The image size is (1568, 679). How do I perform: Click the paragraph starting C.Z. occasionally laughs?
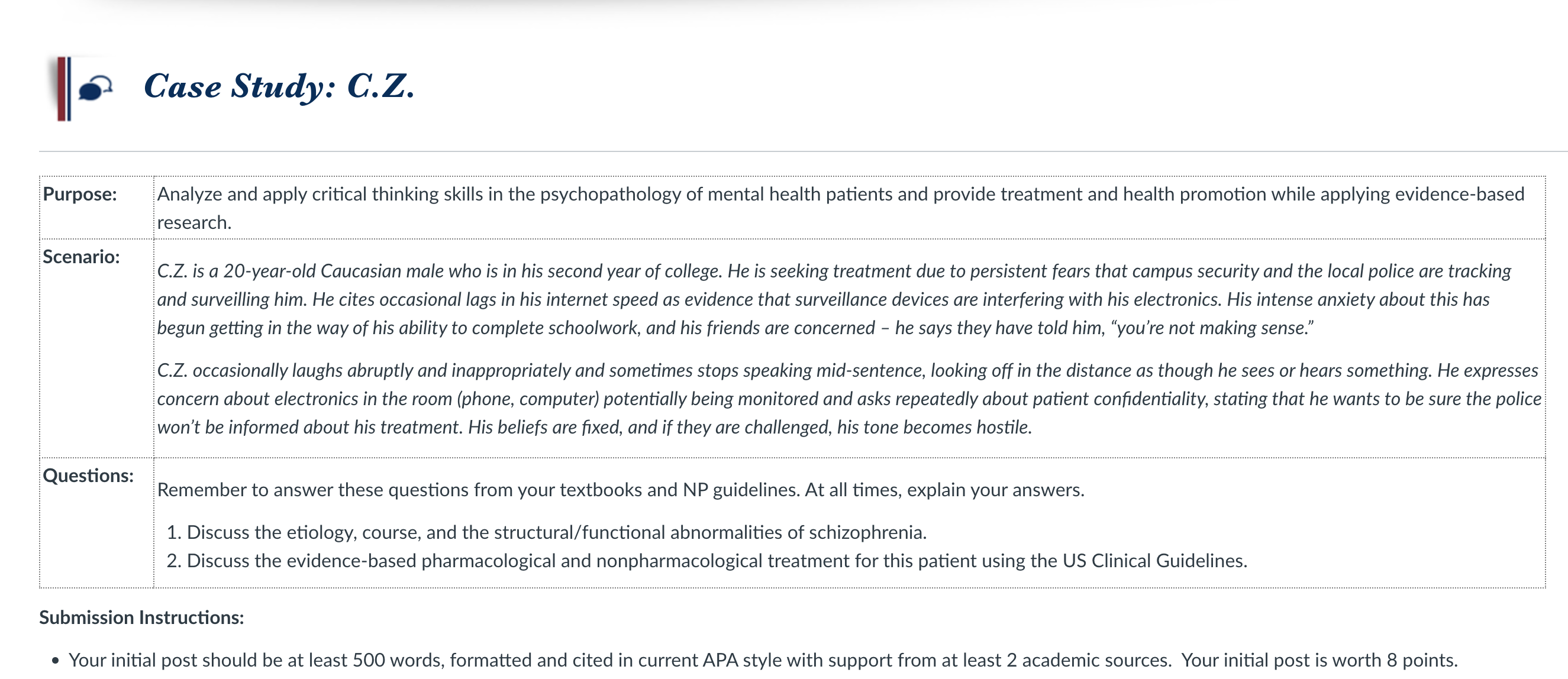[848, 399]
